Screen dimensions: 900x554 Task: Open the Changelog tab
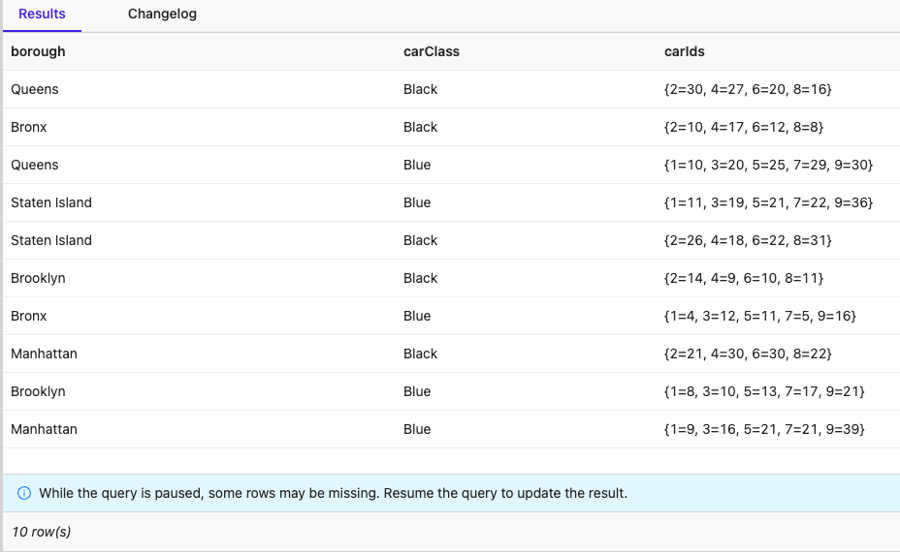coord(162,14)
